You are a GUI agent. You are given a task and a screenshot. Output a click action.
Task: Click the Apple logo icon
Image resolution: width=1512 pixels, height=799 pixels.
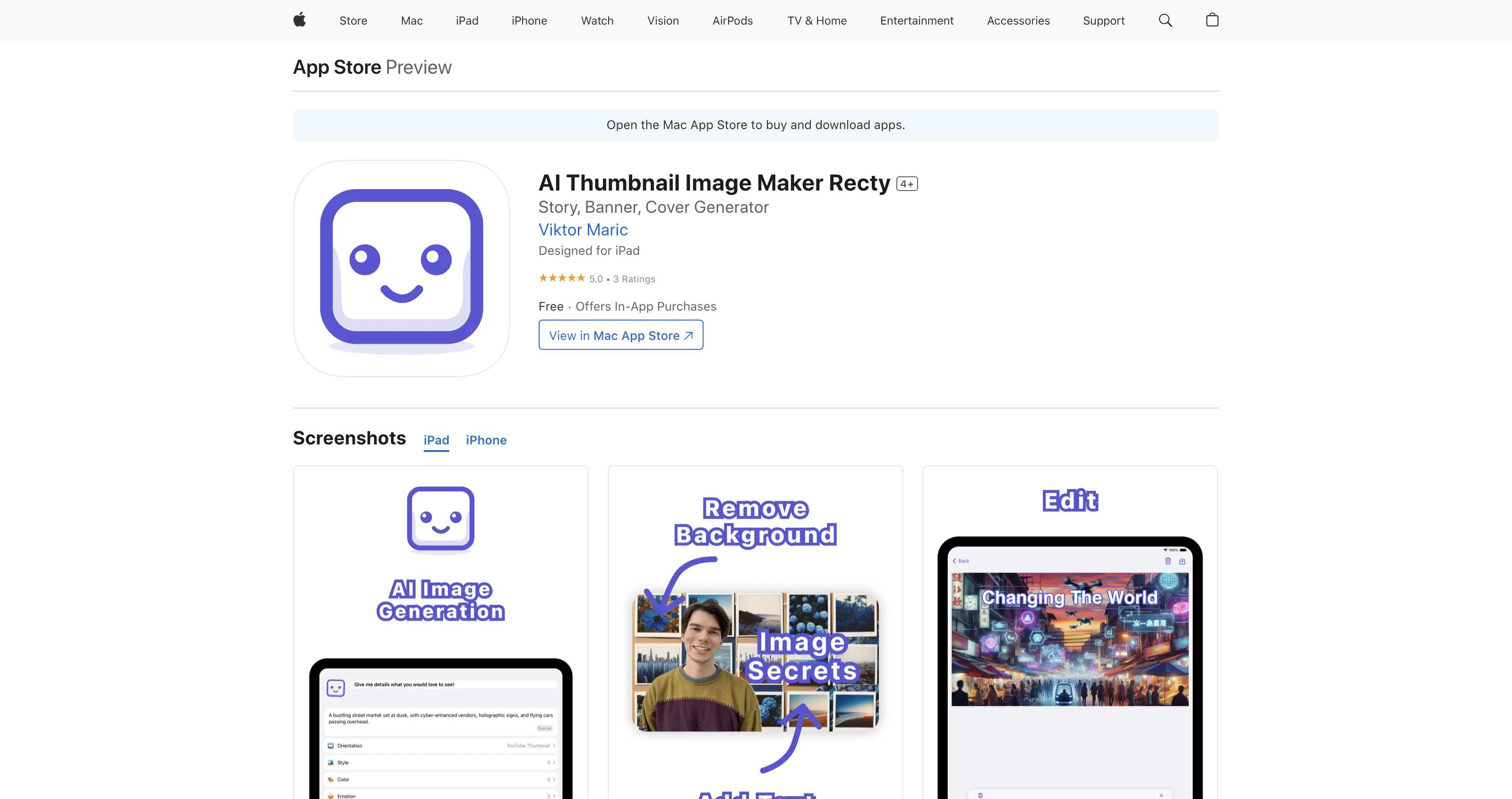coord(300,20)
